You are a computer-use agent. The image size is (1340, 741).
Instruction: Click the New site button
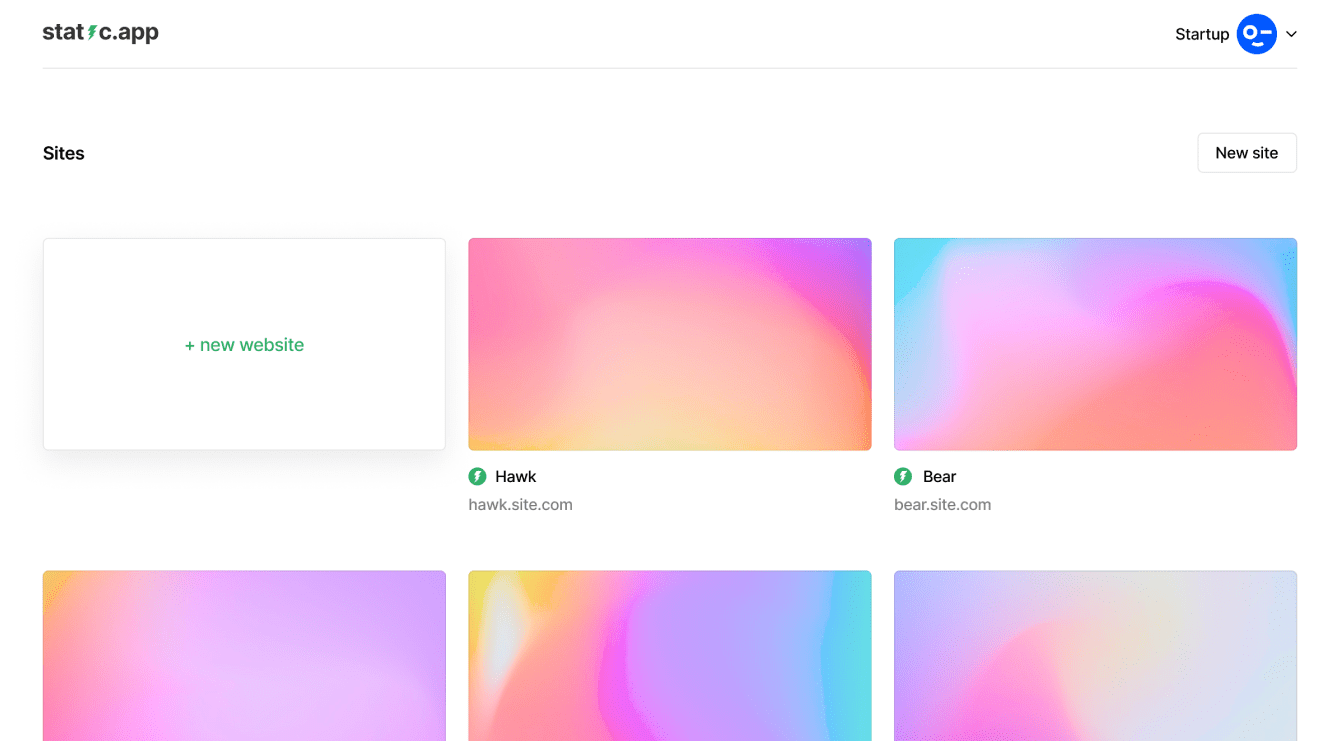coord(1247,152)
